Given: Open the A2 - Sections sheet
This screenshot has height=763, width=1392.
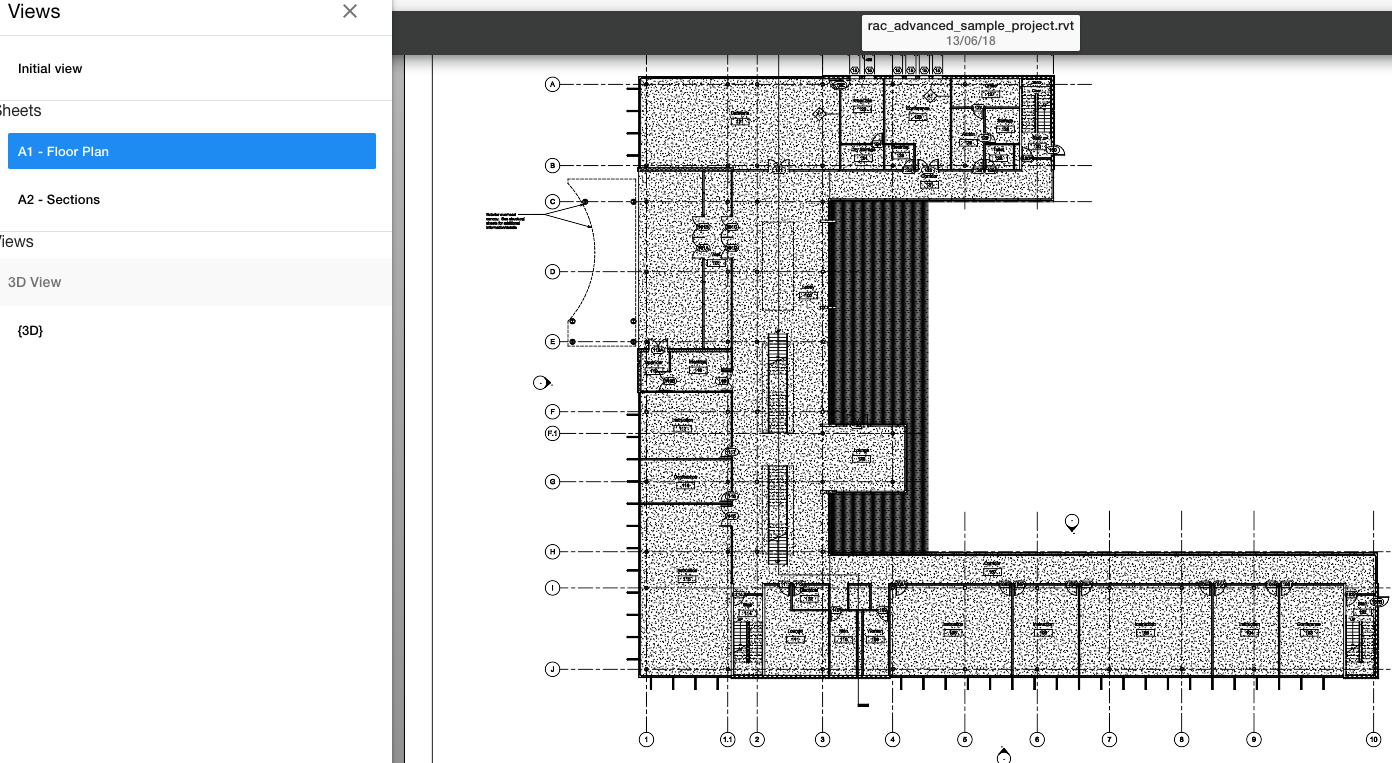Looking at the screenshot, I should (x=59, y=200).
